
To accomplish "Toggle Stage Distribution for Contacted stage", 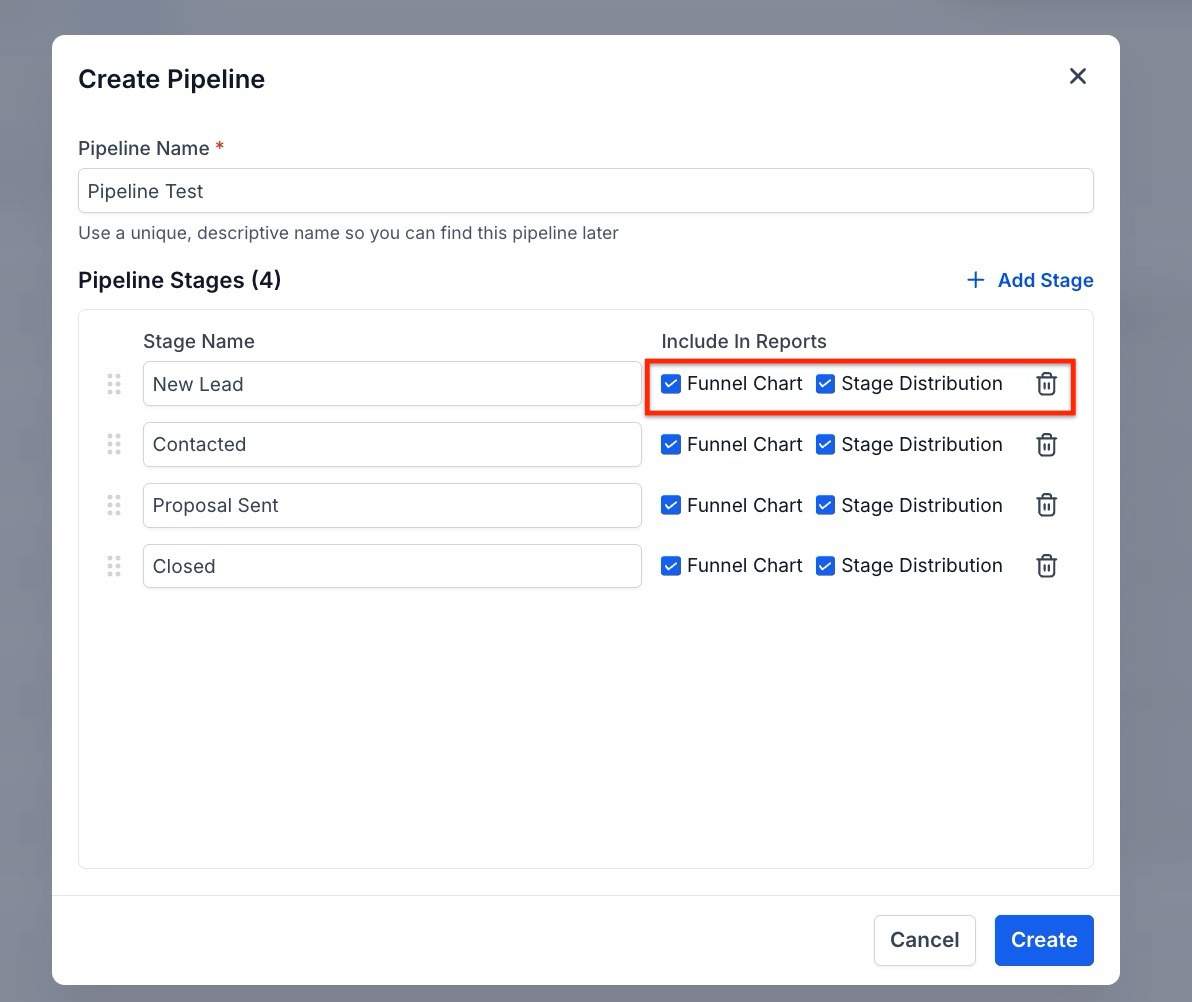I will coord(825,445).
